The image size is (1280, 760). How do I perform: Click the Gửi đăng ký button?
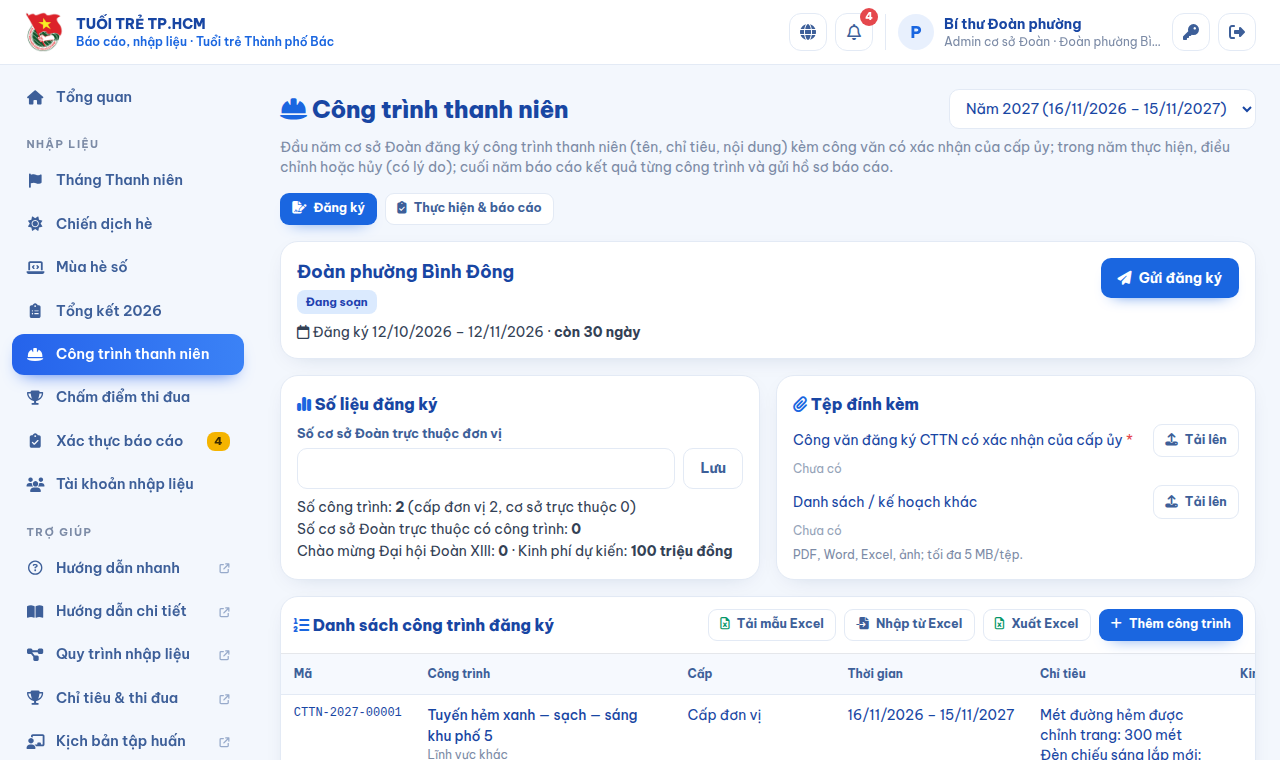[x=1170, y=278]
